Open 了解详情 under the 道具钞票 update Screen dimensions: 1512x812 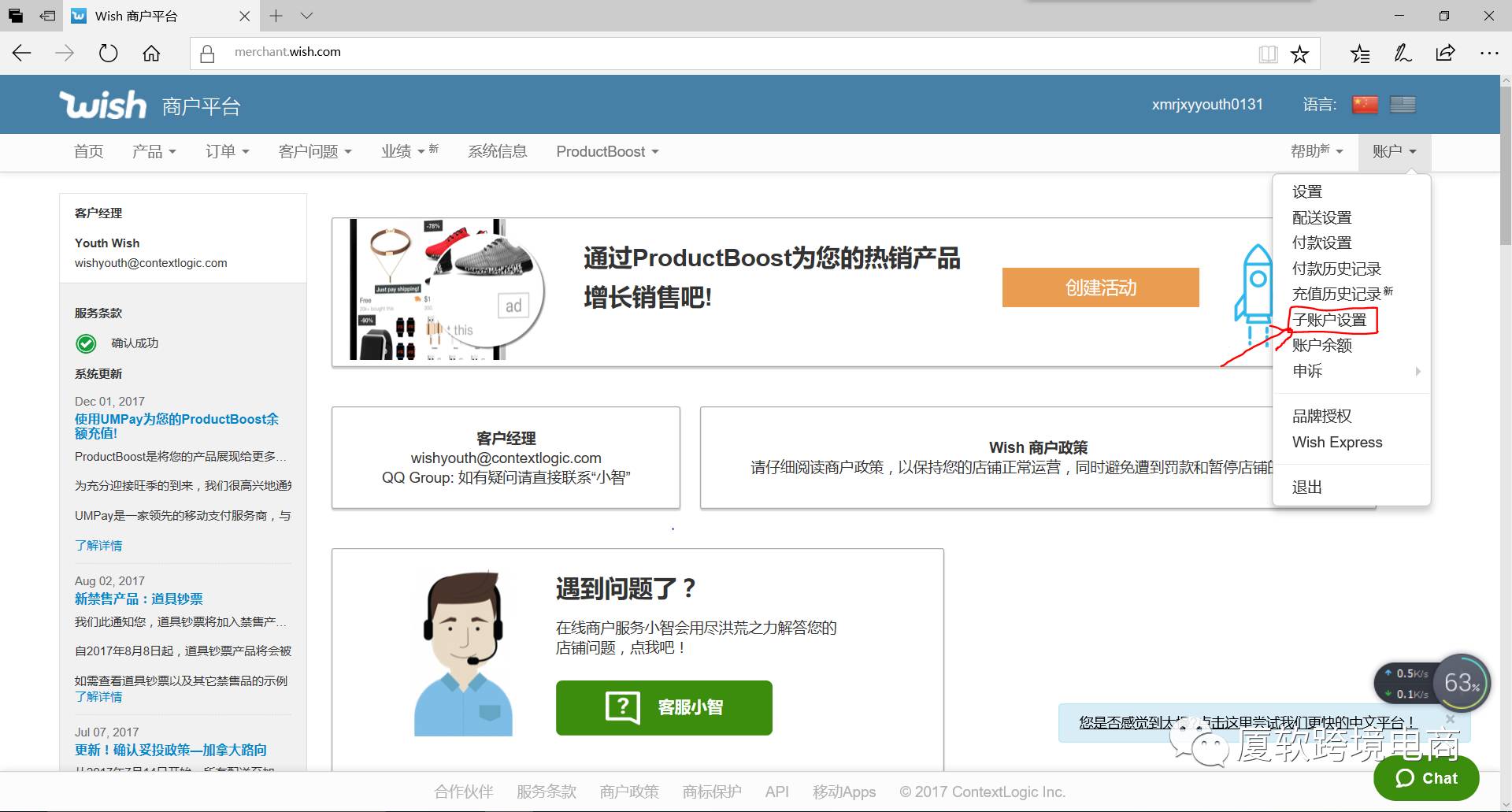point(98,696)
